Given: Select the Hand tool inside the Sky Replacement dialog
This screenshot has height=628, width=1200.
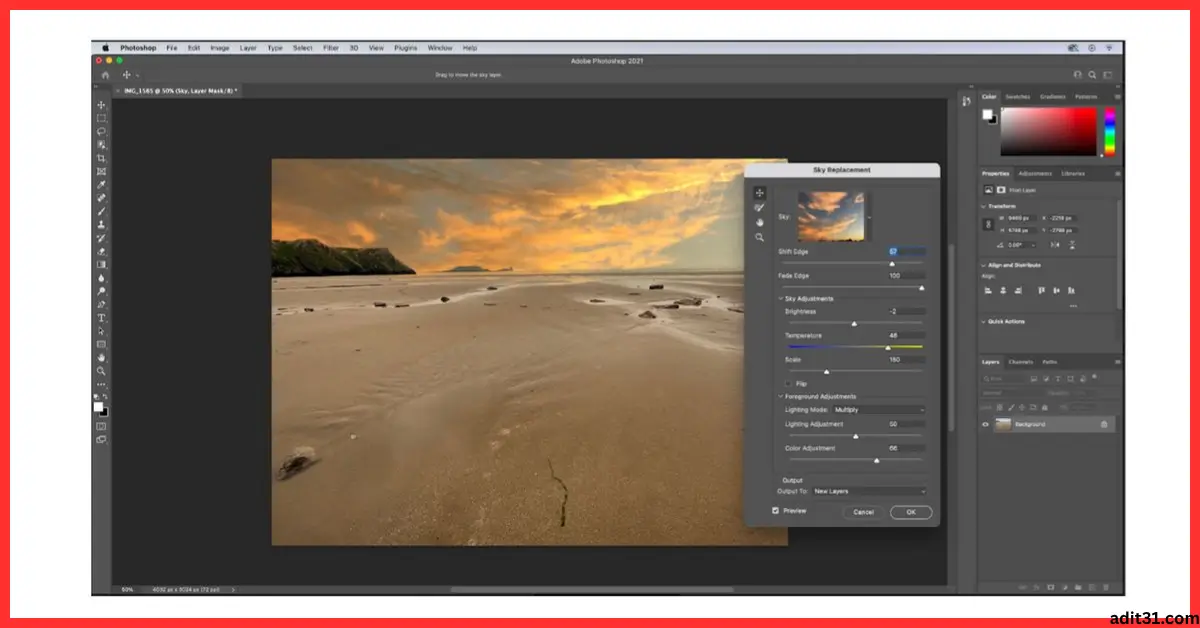Looking at the screenshot, I should (759, 222).
